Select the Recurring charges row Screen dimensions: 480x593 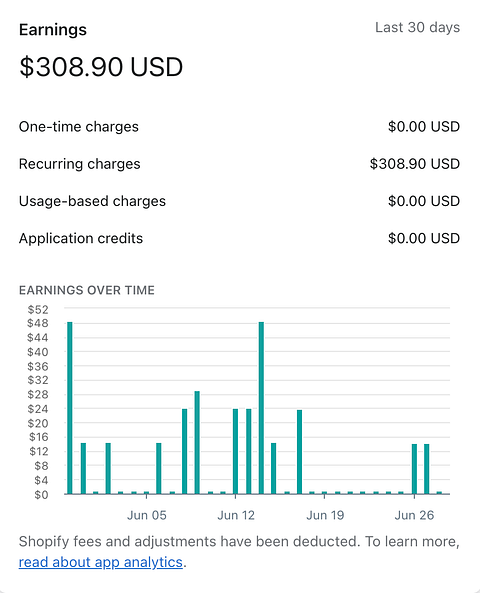coord(239,164)
